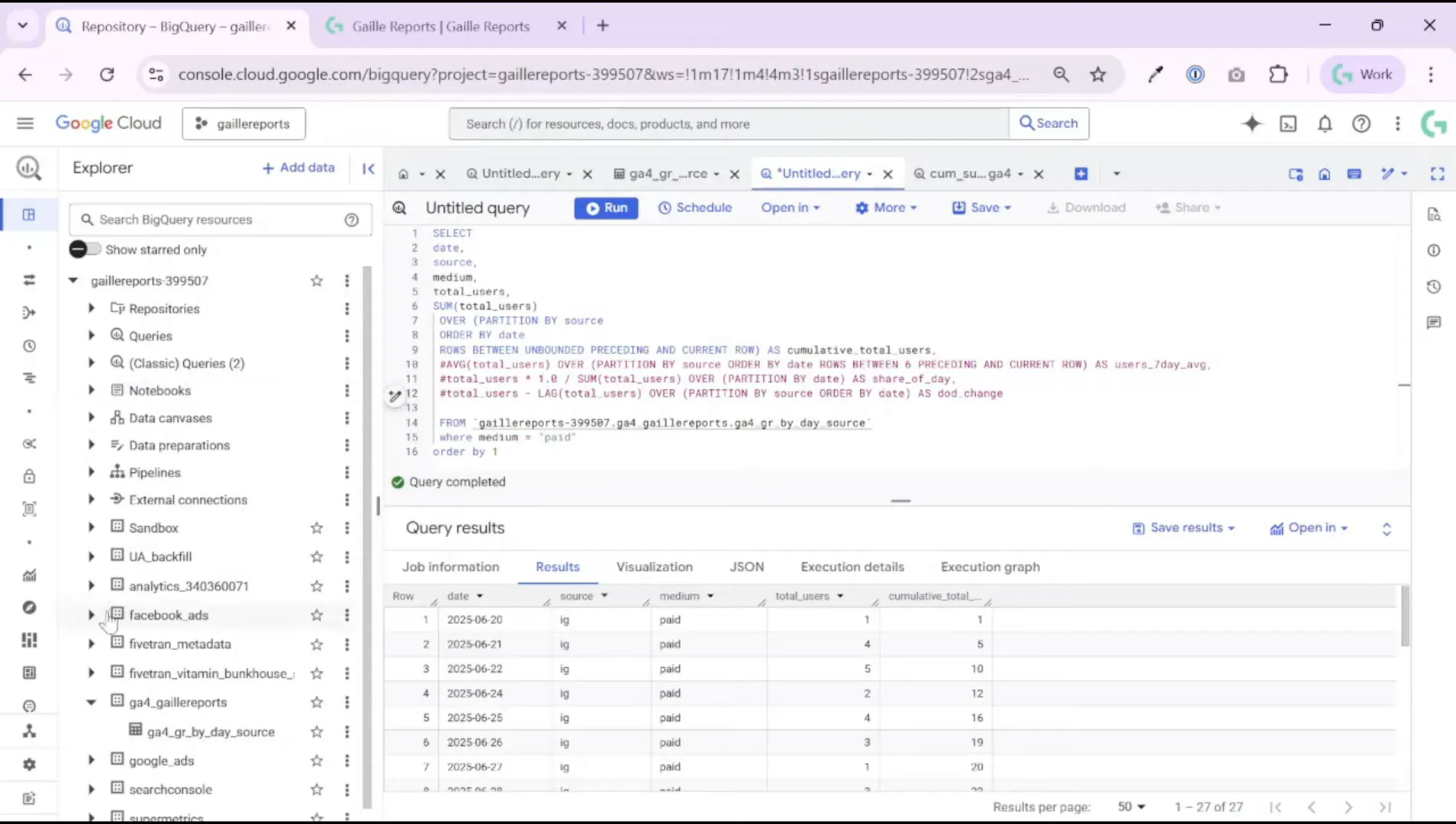Viewport: 1456px width, 824px height.
Task: Switch to the JSON results tab
Action: (x=746, y=567)
